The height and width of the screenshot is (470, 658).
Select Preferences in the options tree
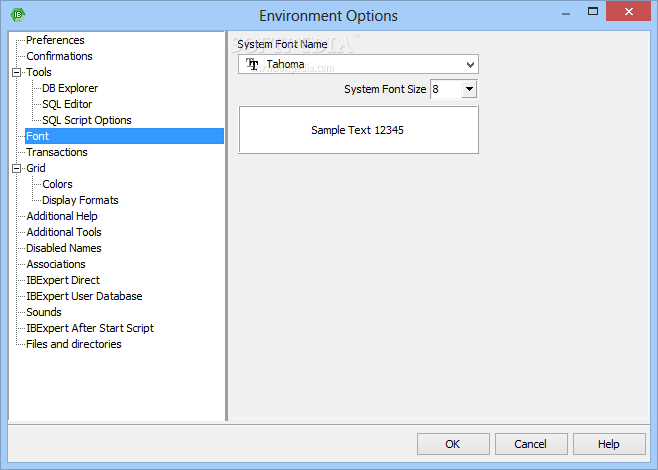pos(55,40)
